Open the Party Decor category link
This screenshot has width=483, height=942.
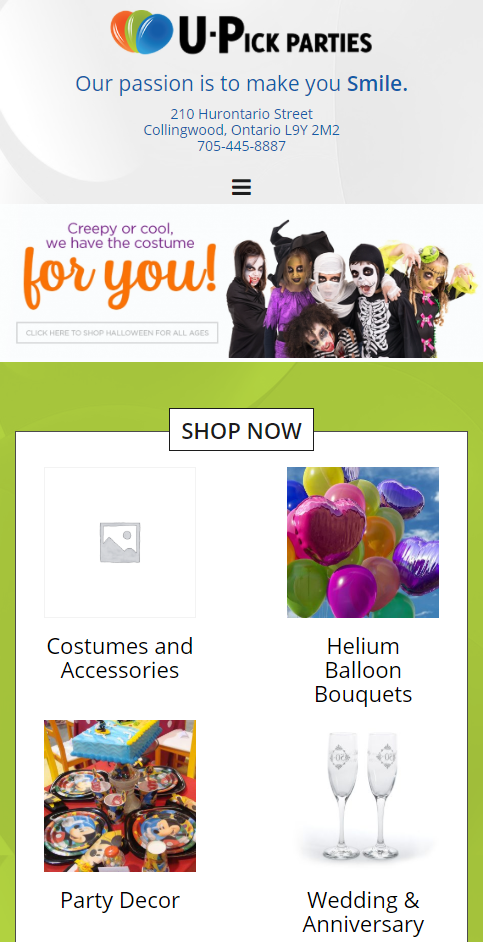[120, 900]
